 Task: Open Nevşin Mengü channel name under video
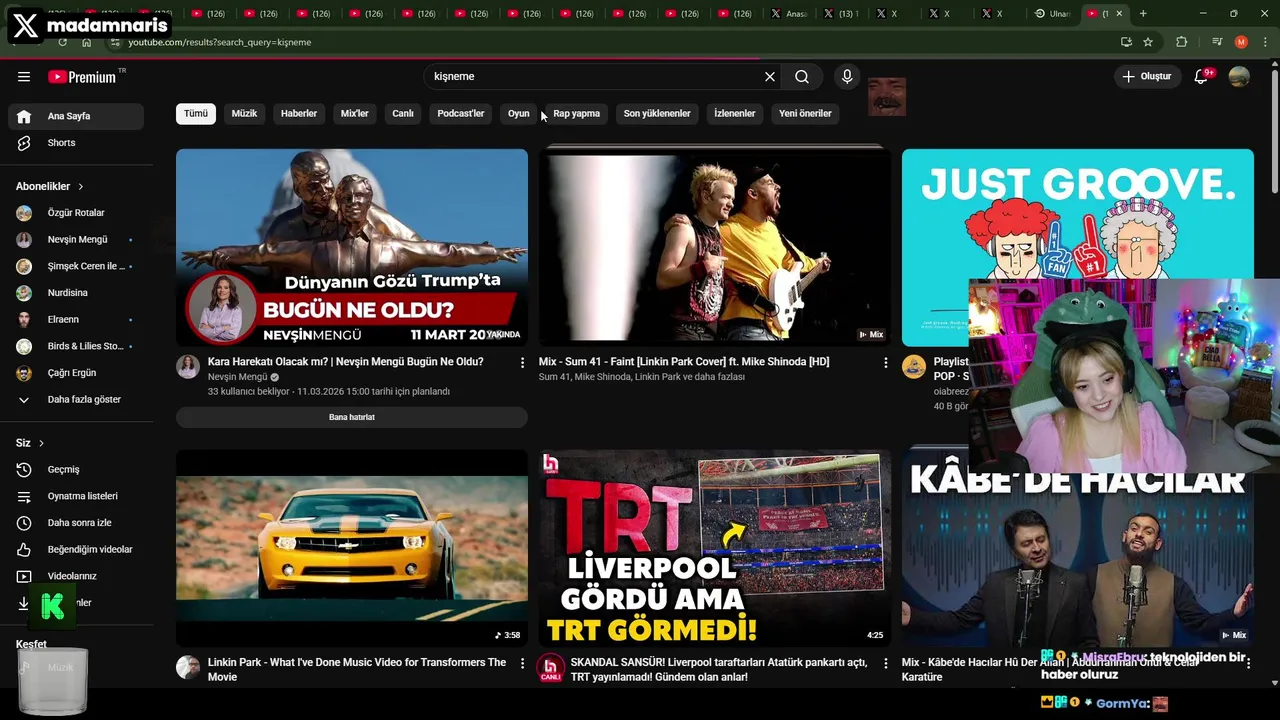point(237,377)
